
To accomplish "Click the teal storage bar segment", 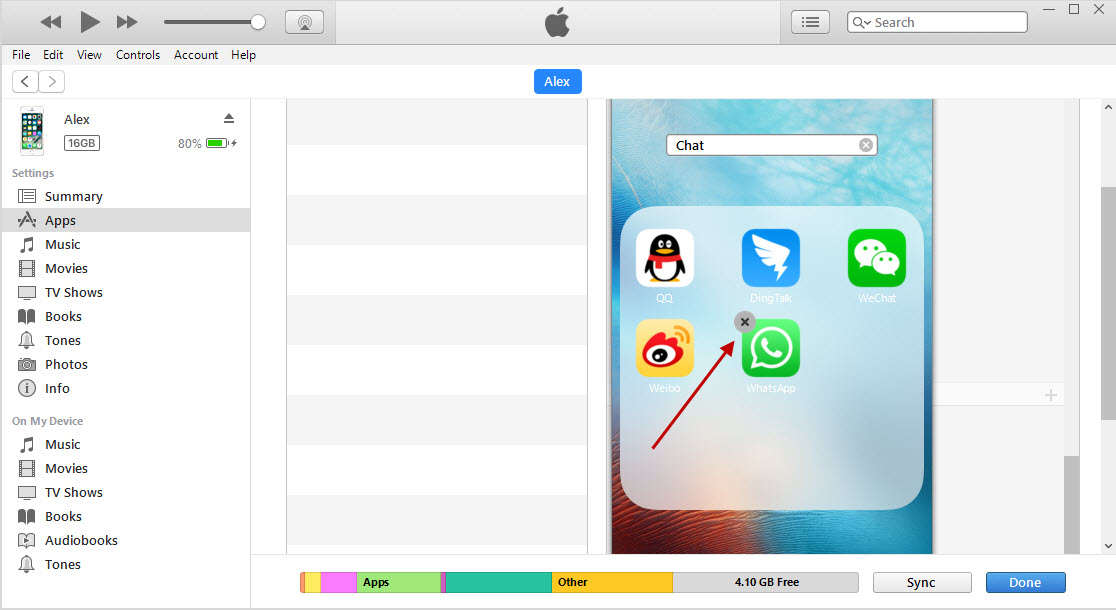I will (x=499, y=582).
